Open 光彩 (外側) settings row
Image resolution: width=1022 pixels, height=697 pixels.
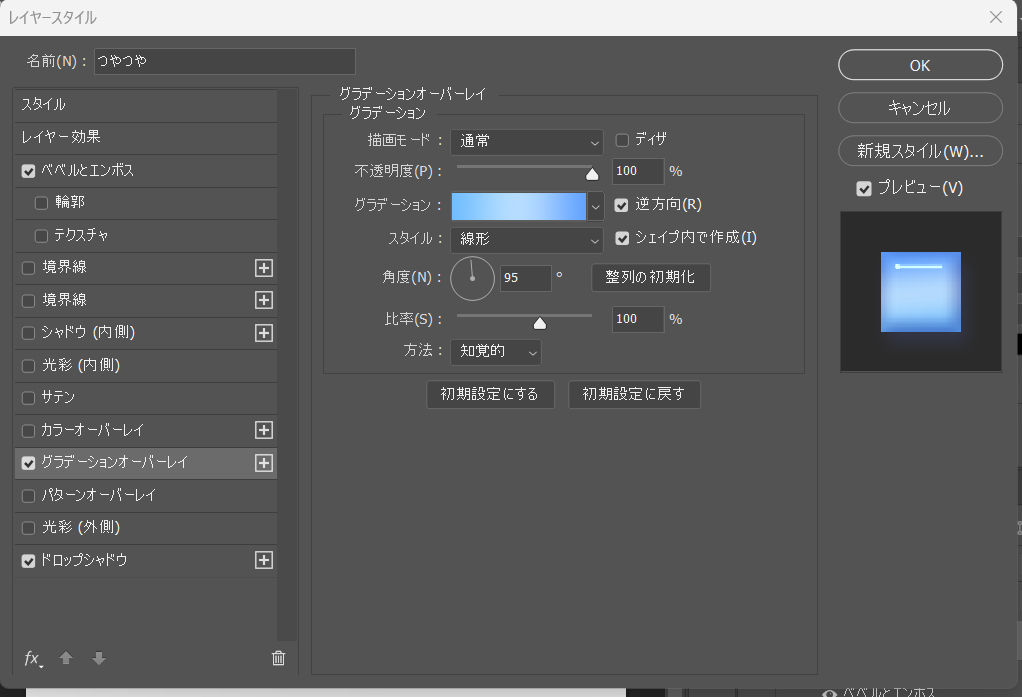146,527
